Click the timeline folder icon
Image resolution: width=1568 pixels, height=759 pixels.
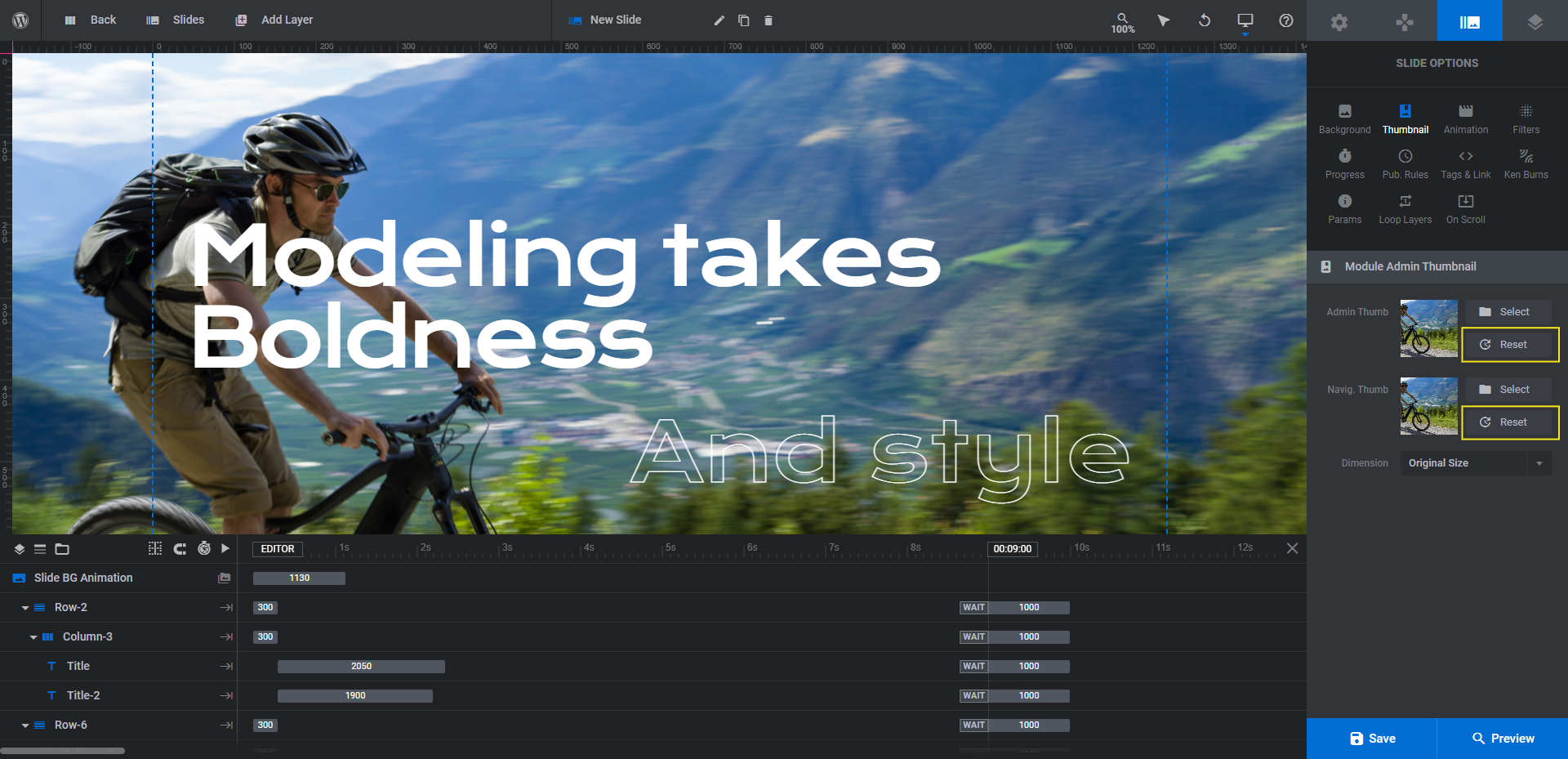62,549
